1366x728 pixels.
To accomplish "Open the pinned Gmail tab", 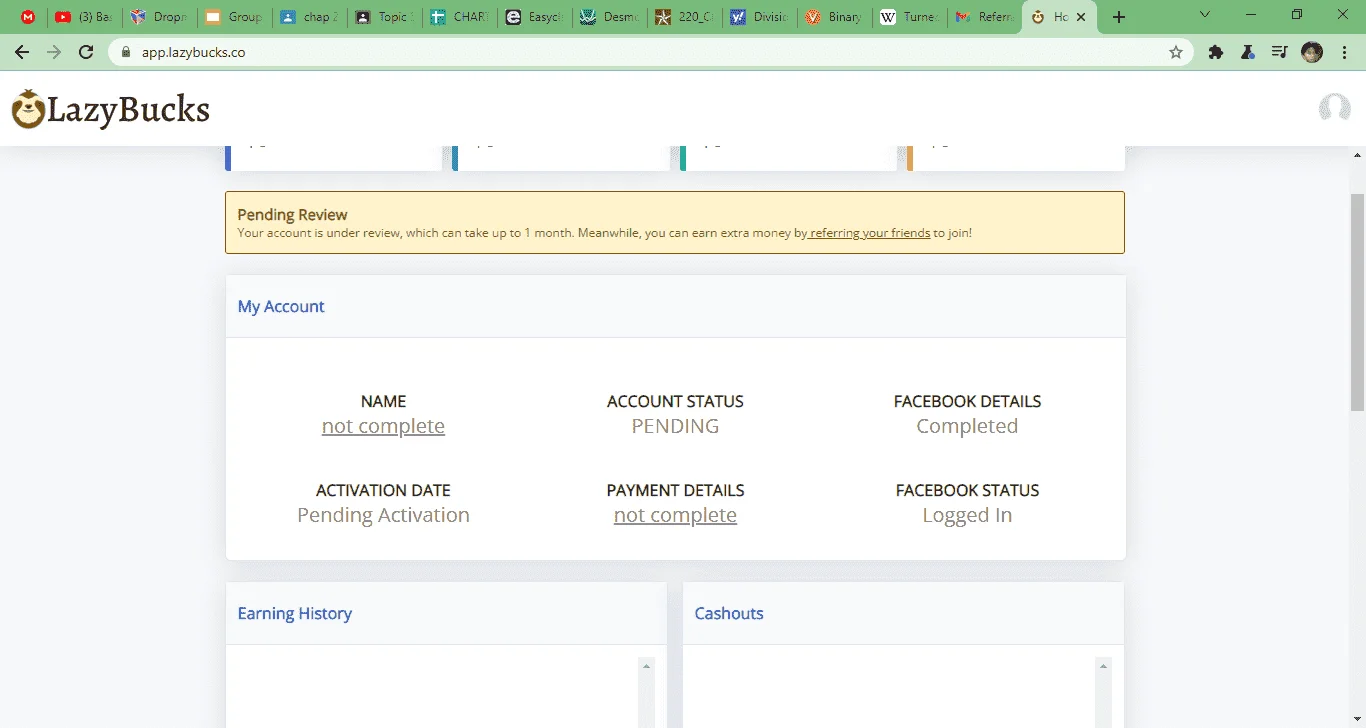I will point(28,17).
